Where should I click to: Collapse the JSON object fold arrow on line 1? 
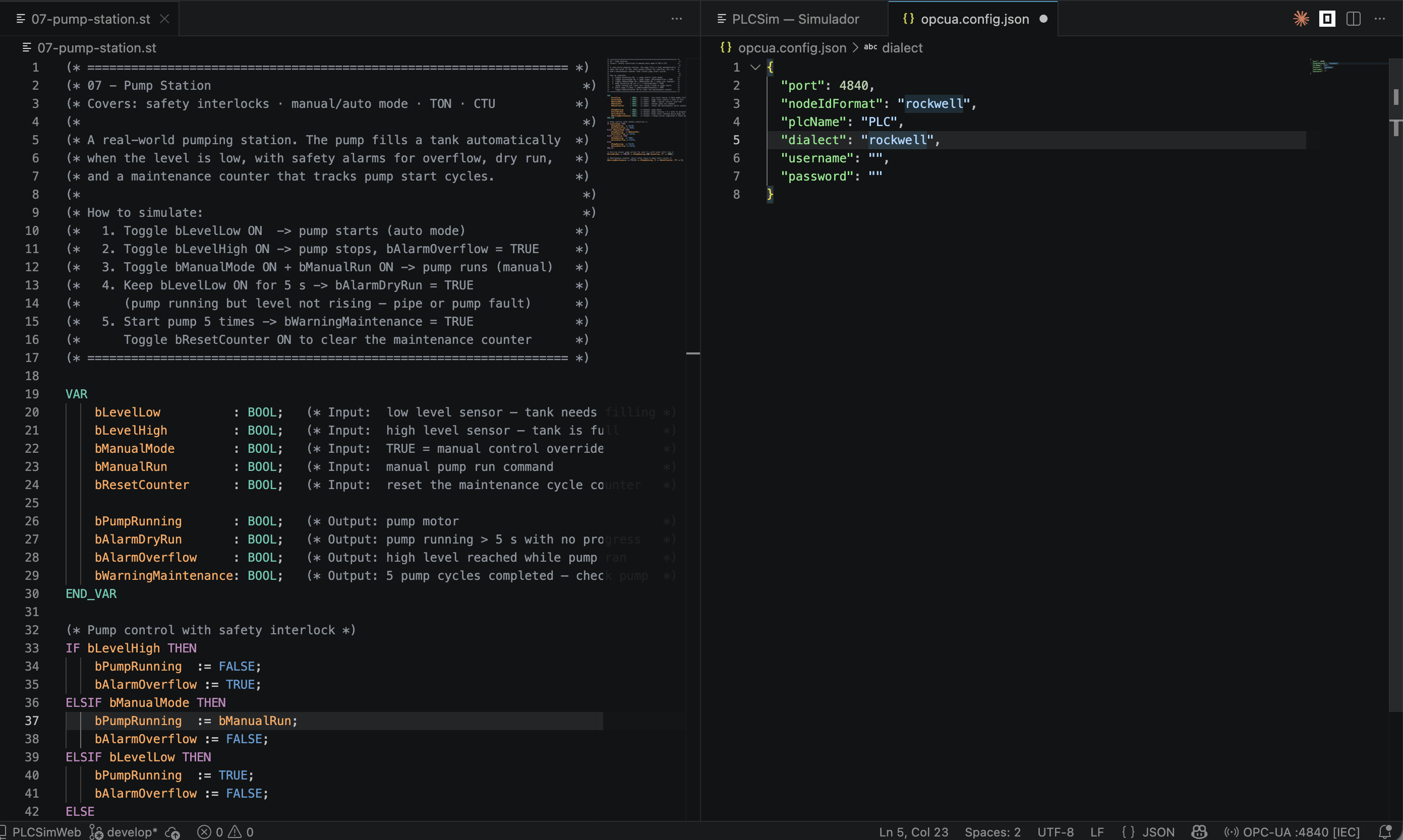coord(755,67)
